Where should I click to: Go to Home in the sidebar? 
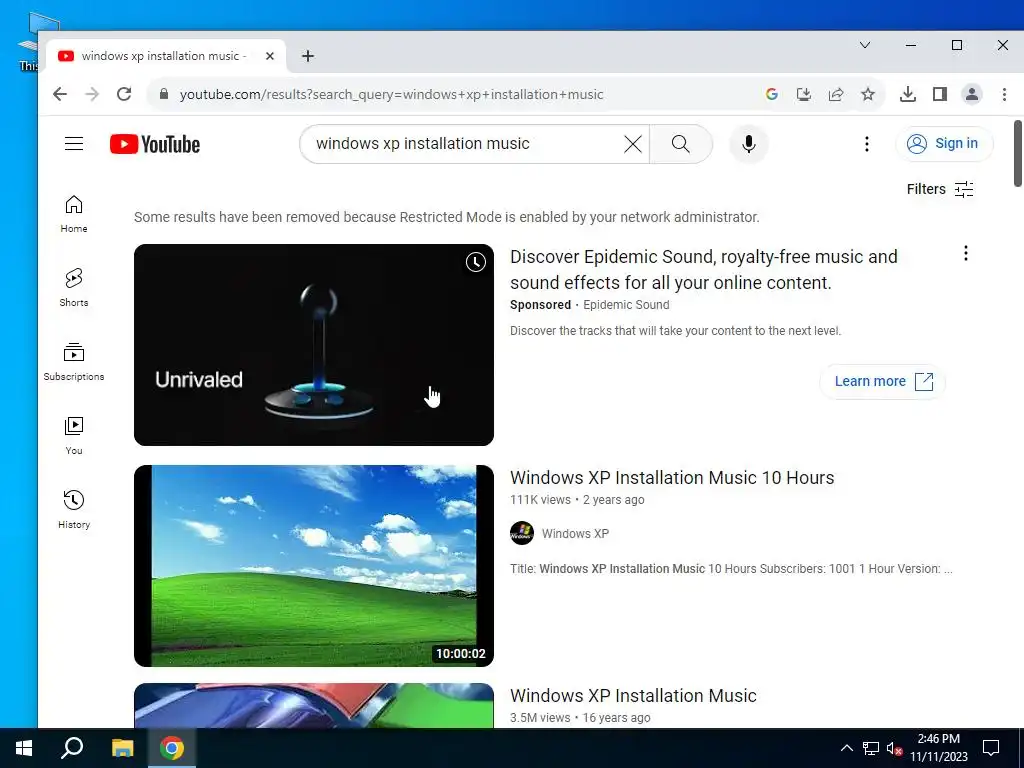tap(74, 214)
